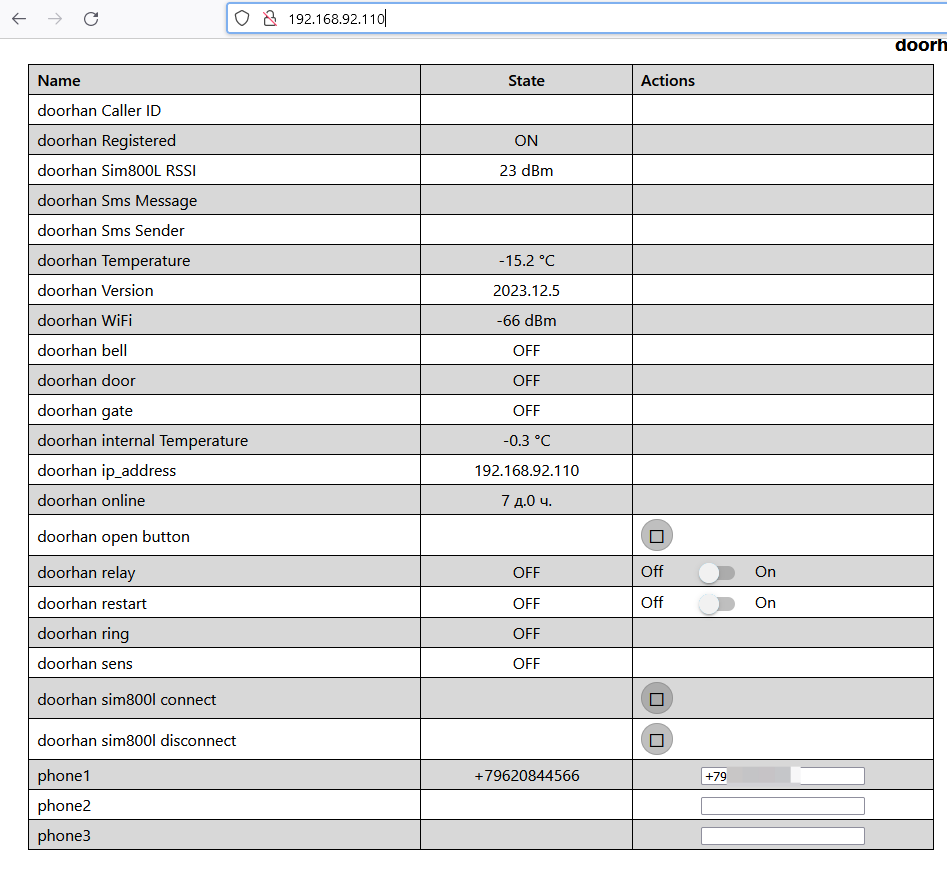This screenshot has height=872, width=947.
Task: Select the doorhan ip_address row name
Action: pos(107,471)
